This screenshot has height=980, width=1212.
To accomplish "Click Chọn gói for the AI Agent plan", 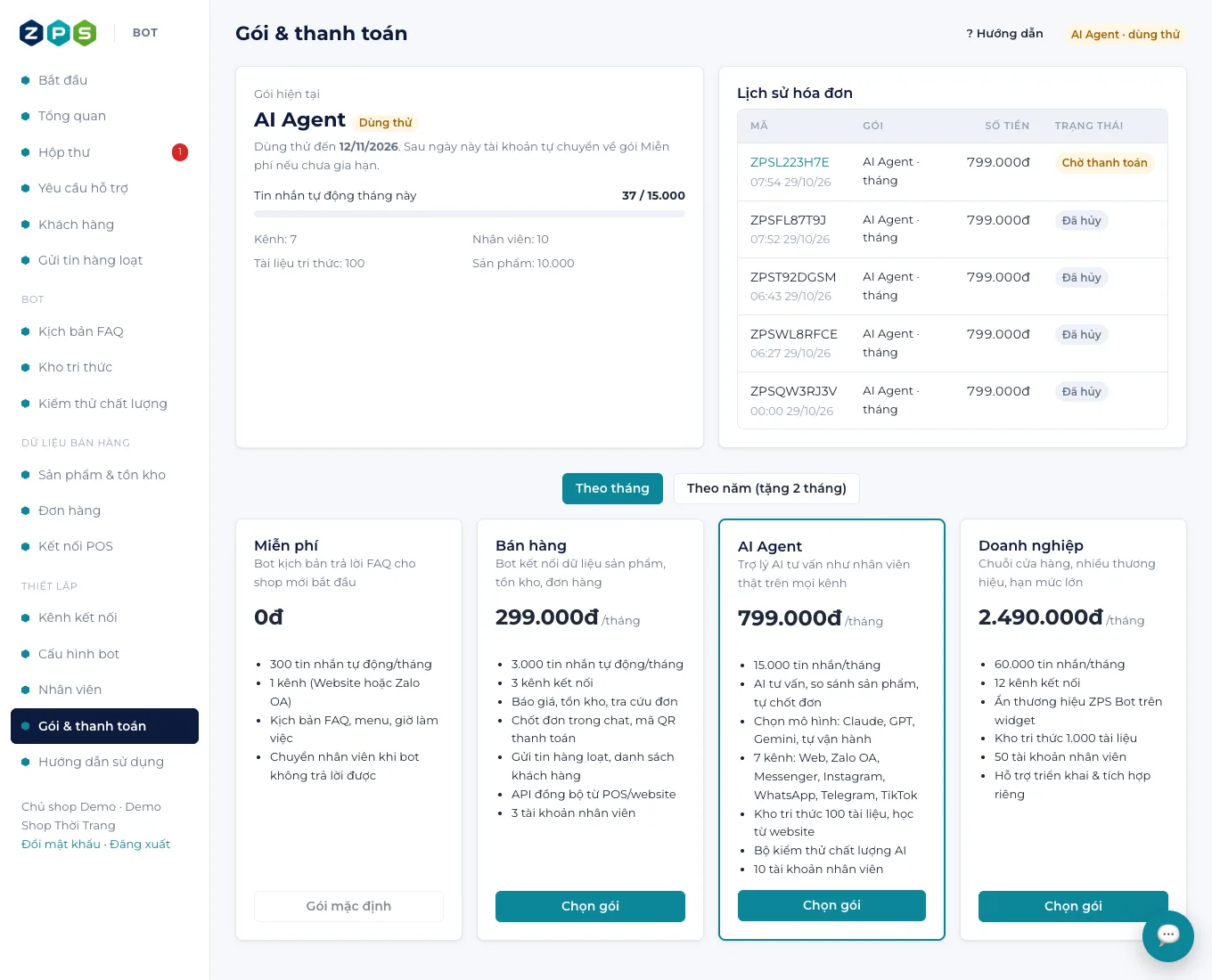I will point(831,905).
